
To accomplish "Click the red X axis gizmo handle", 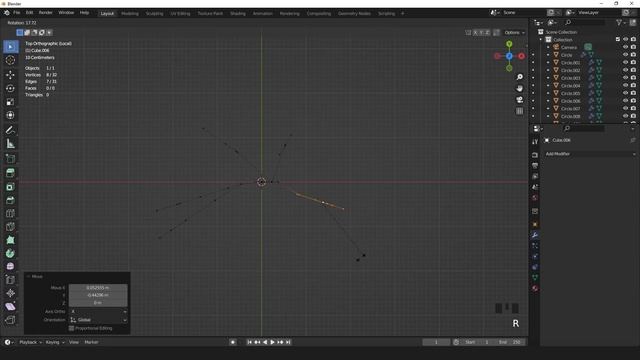I will pos(522,56).
